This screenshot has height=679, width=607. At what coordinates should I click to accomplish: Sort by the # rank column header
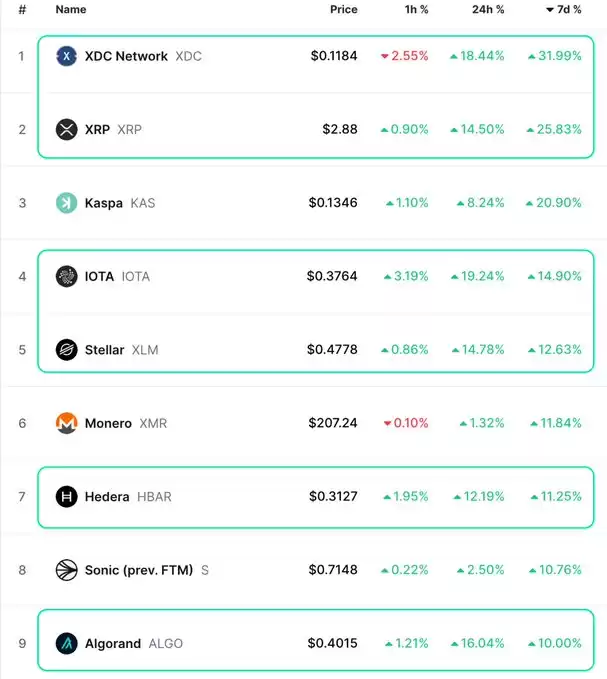[23, 10]
